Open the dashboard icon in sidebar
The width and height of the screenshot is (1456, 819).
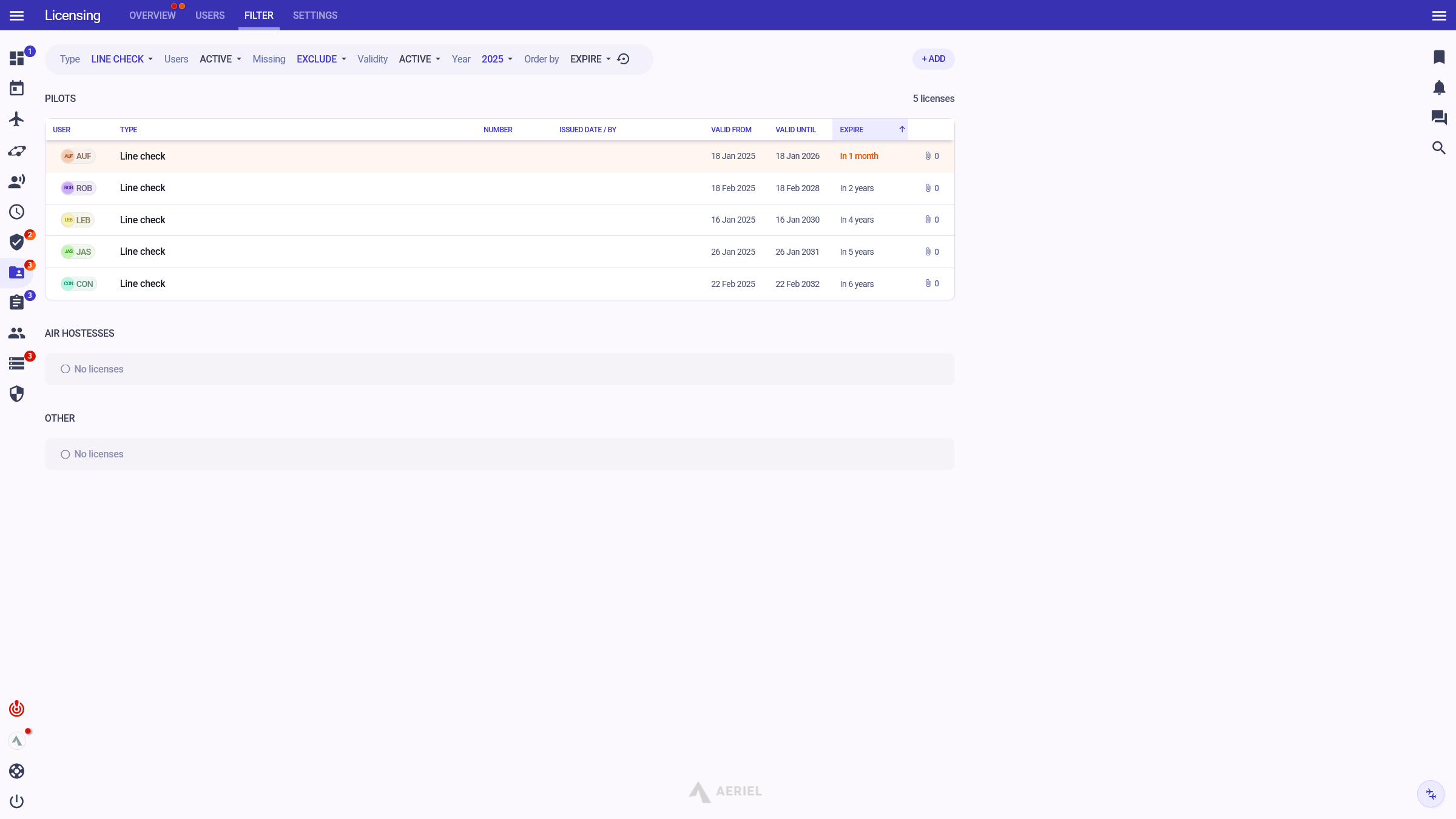16,58
